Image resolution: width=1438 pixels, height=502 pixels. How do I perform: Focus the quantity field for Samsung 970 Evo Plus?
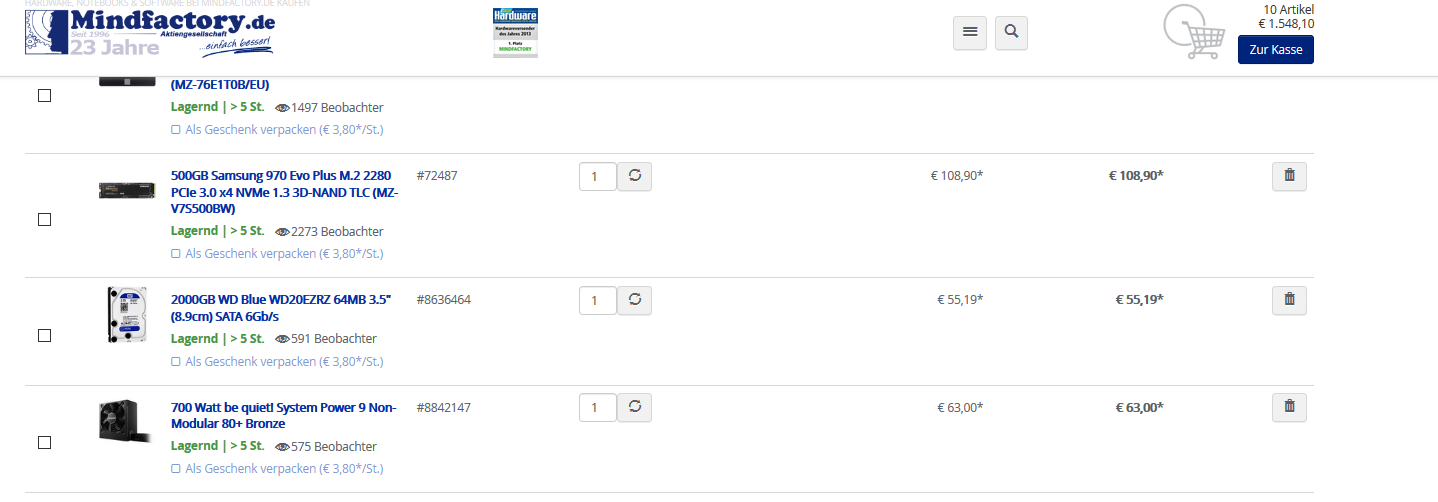pyautogui.click(x=598, y=176)
